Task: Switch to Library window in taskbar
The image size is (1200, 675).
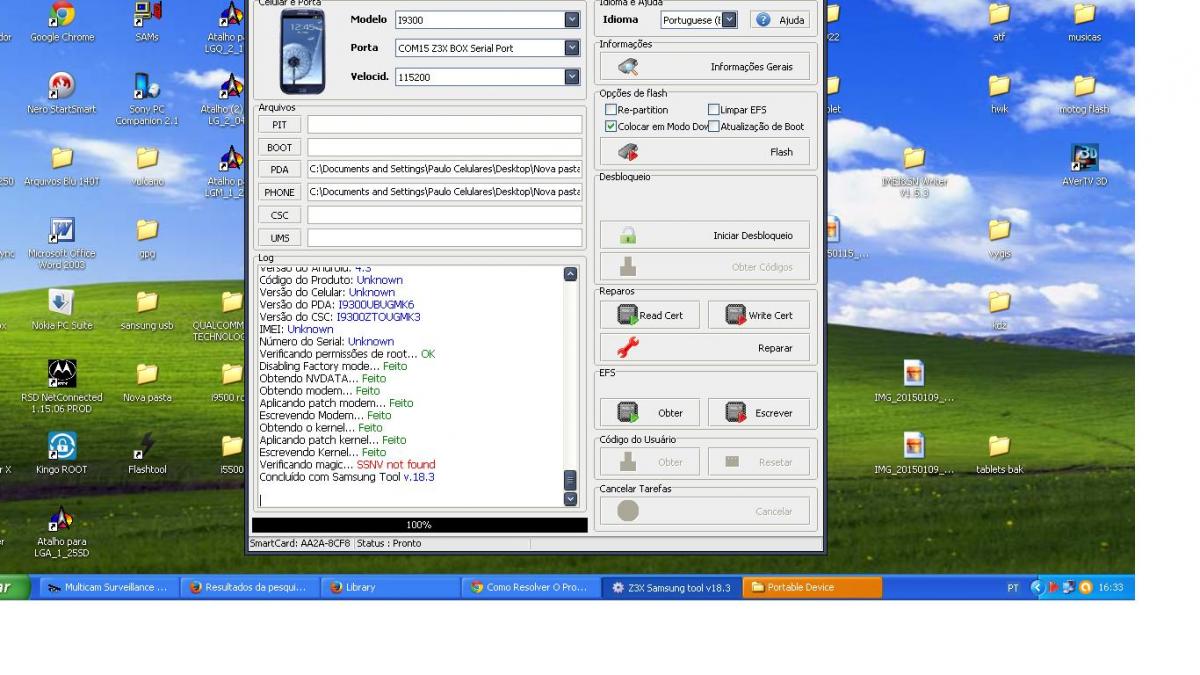Action: pyautogui.click(x=390, y=588)
